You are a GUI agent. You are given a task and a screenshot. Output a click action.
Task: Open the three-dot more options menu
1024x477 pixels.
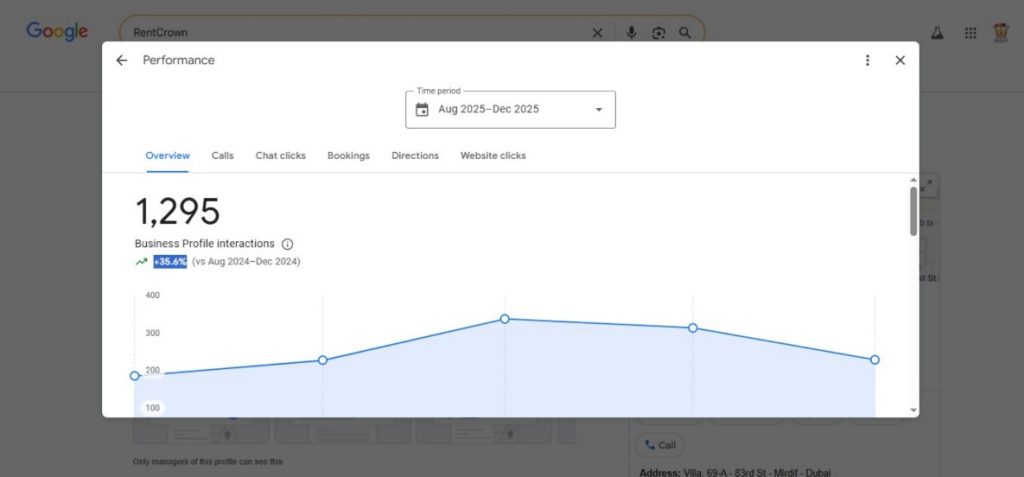867,60
